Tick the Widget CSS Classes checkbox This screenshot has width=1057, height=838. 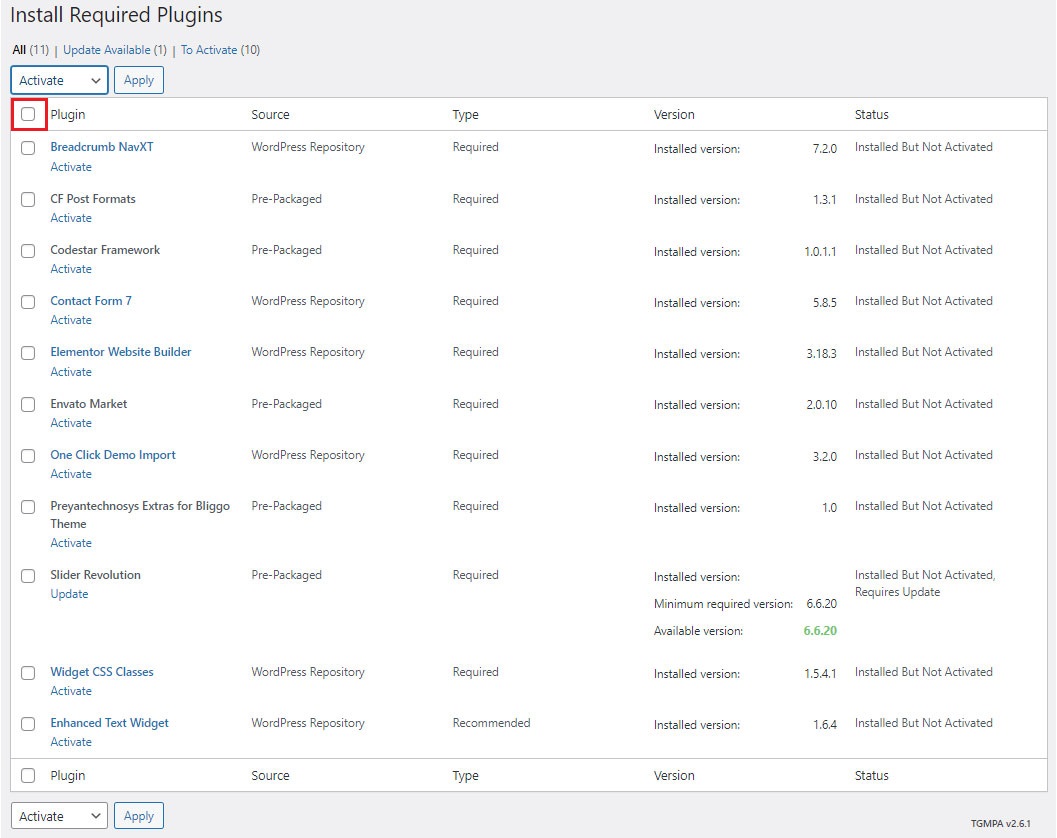click(28, 673)
